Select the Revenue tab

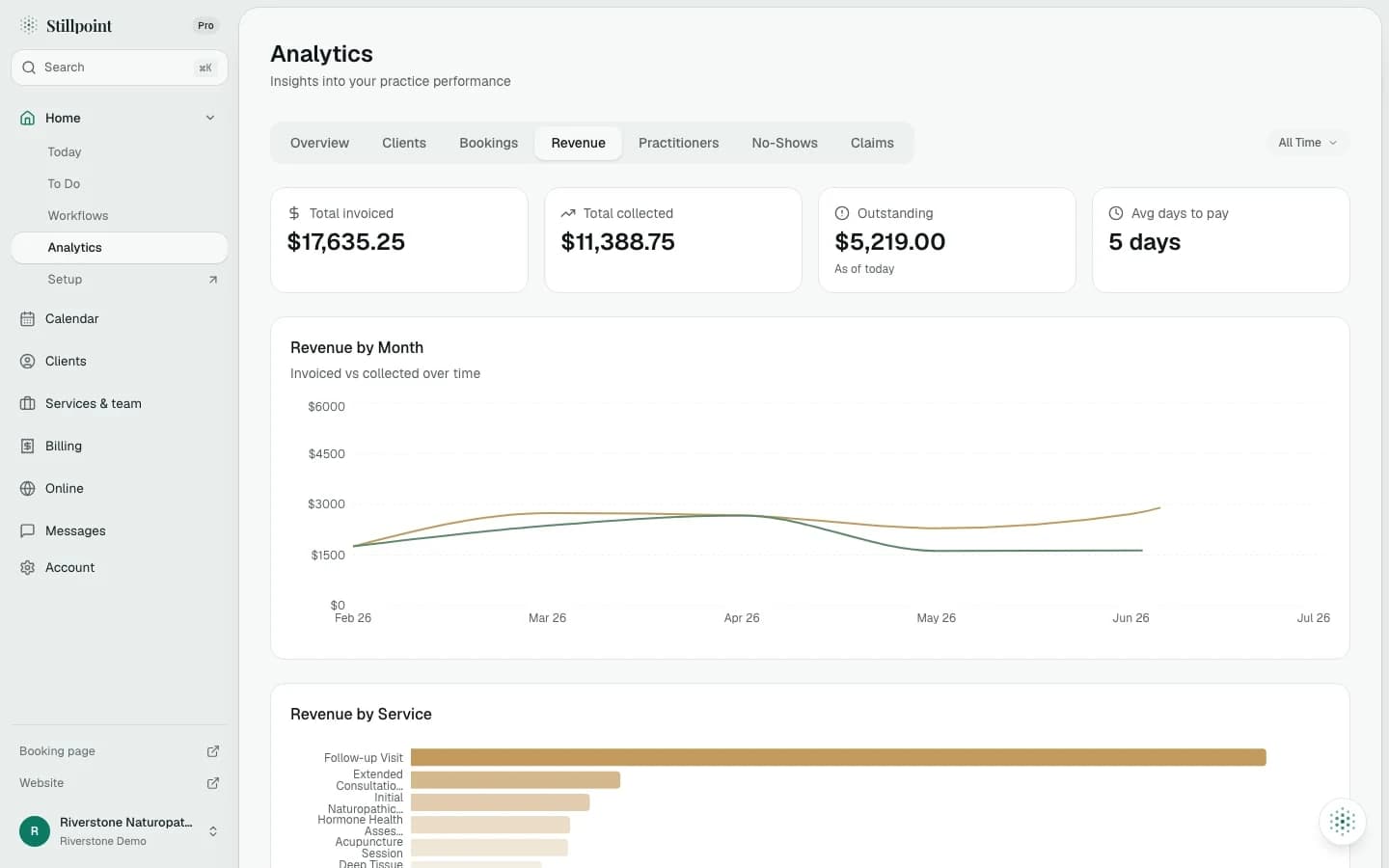579,143
